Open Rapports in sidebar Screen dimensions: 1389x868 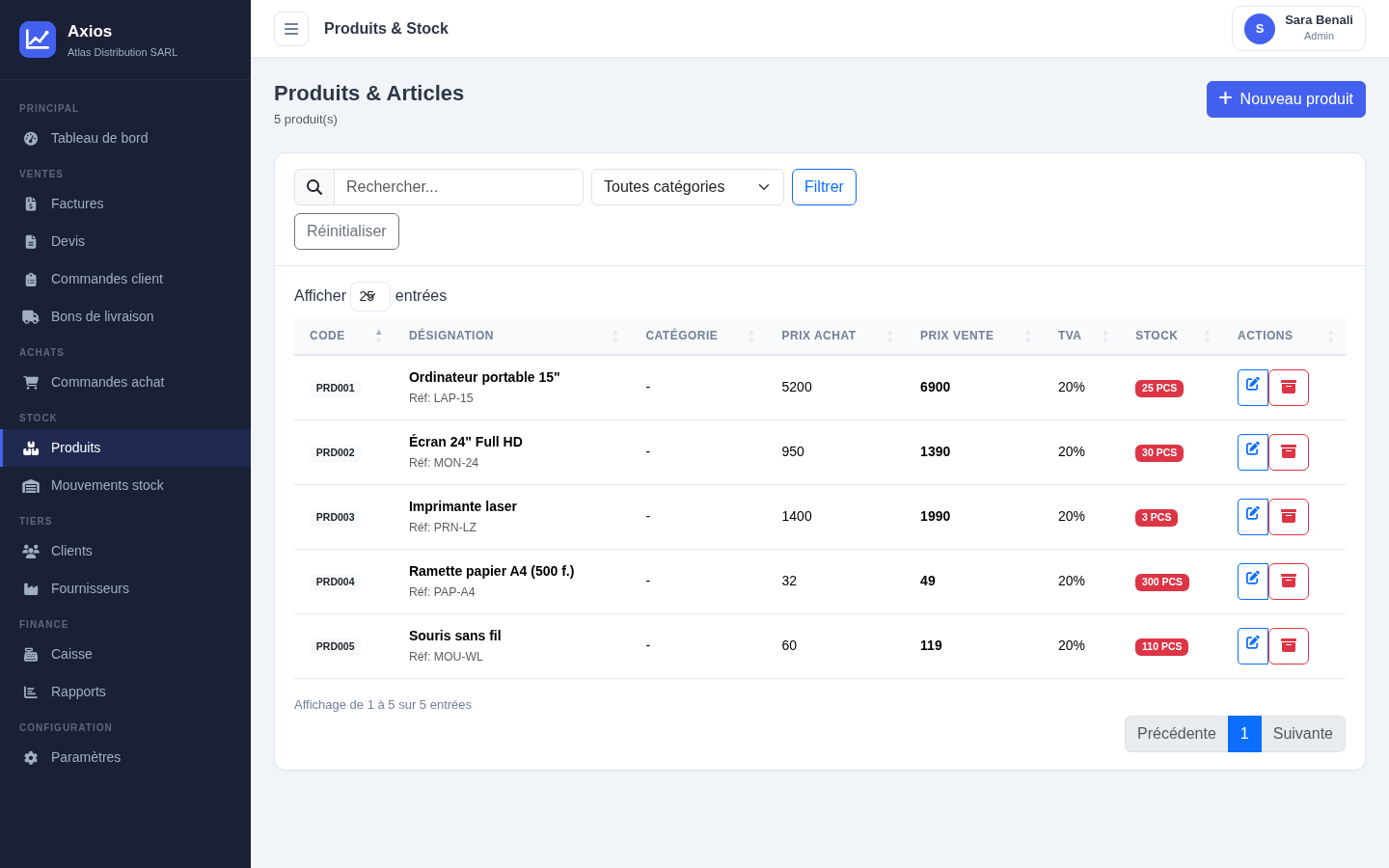(x=125, y=692)
